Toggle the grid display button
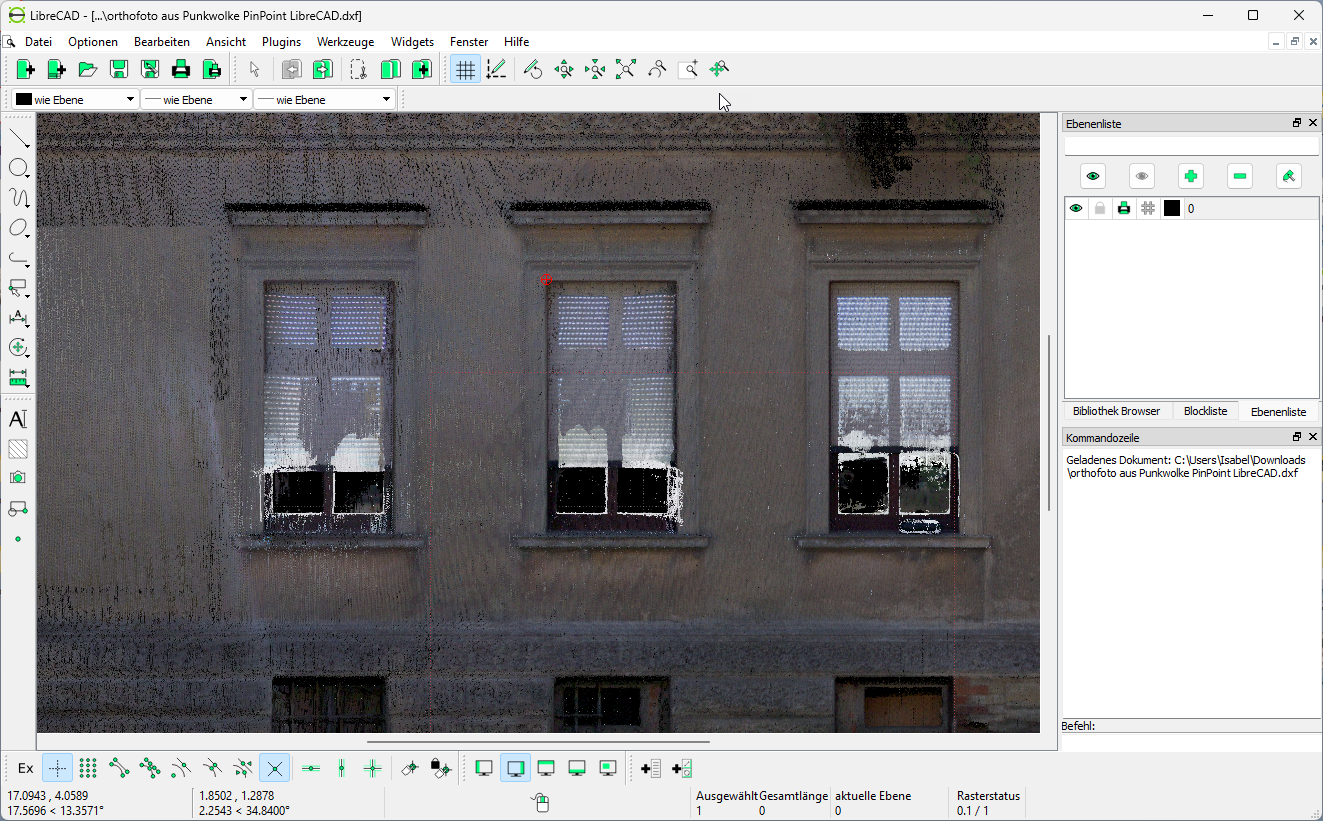Image resolution: width=1323 pixels, height=821 pixels. click(464, 69)
